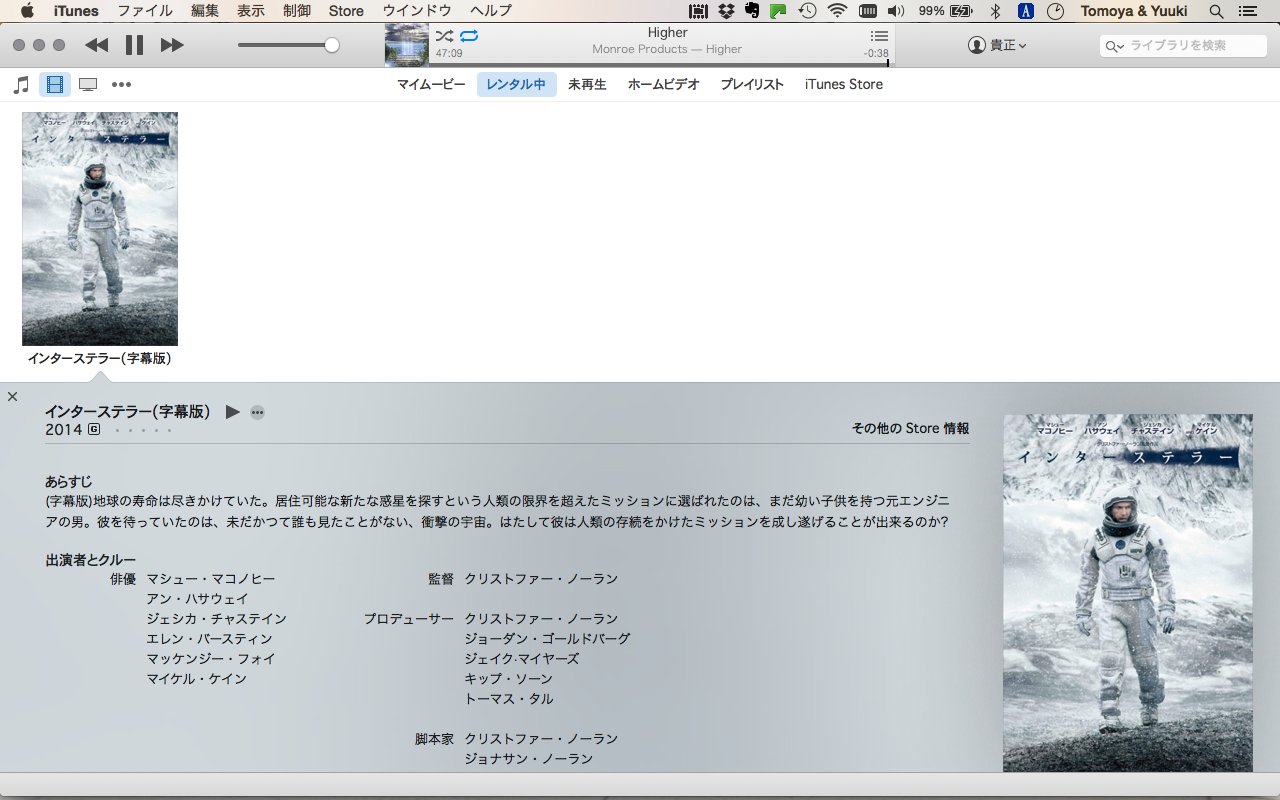Open the 制御 menu
1280x800 pixels.
click(x=297, y=11)
